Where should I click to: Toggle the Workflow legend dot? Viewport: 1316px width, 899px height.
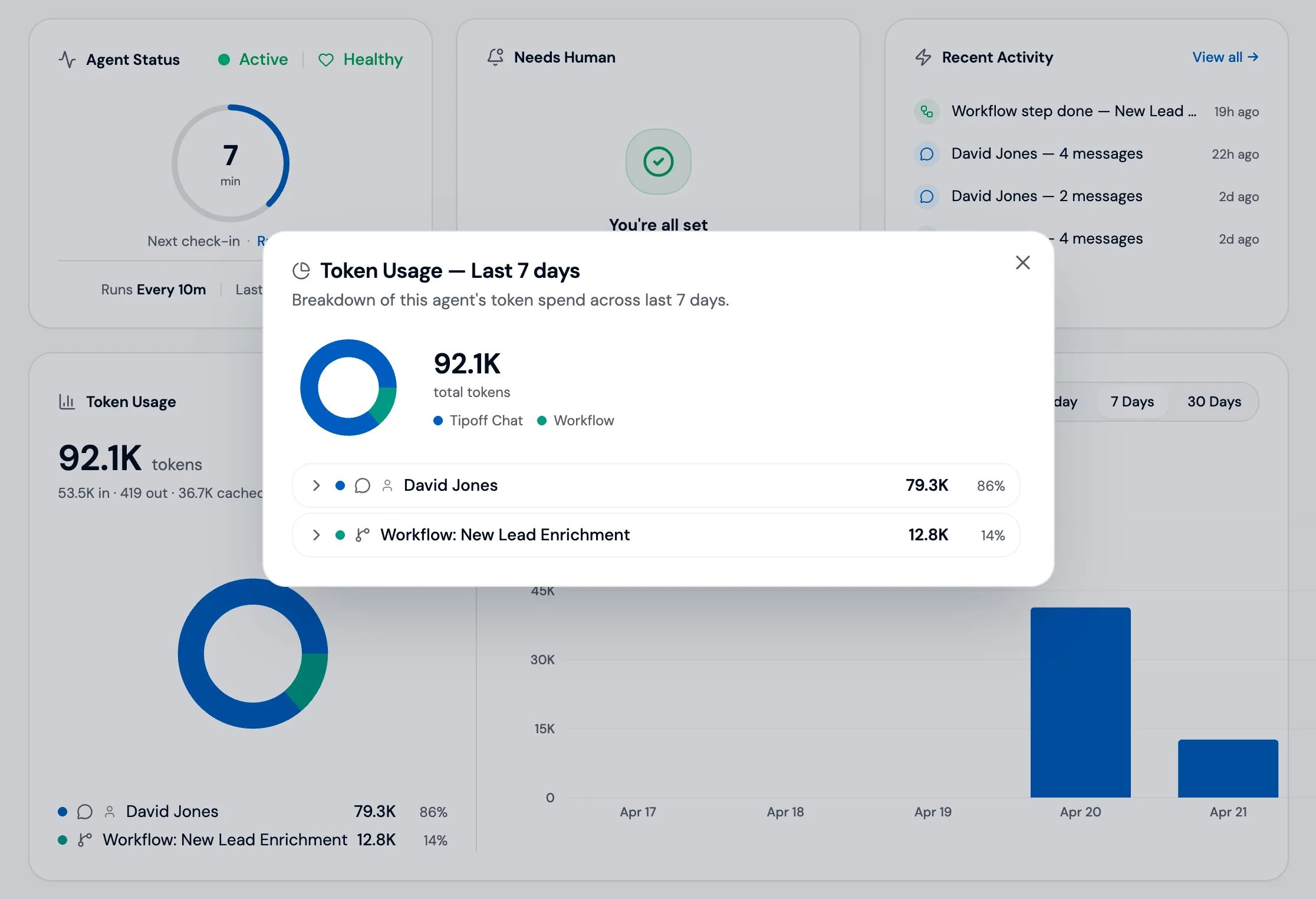[542, 421]
